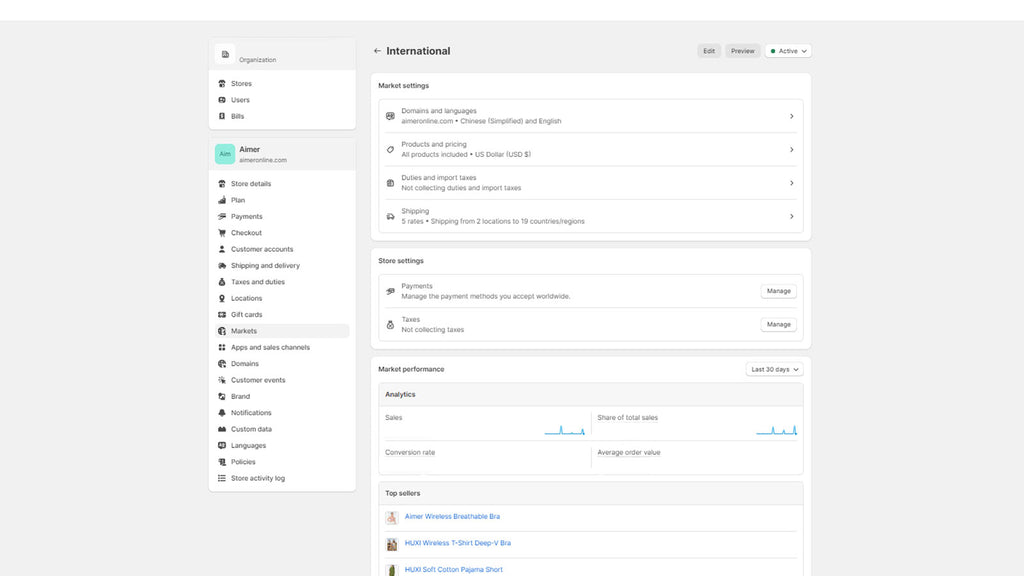Open Aimer Wireless Breathable Bra link

coord(452,517)
